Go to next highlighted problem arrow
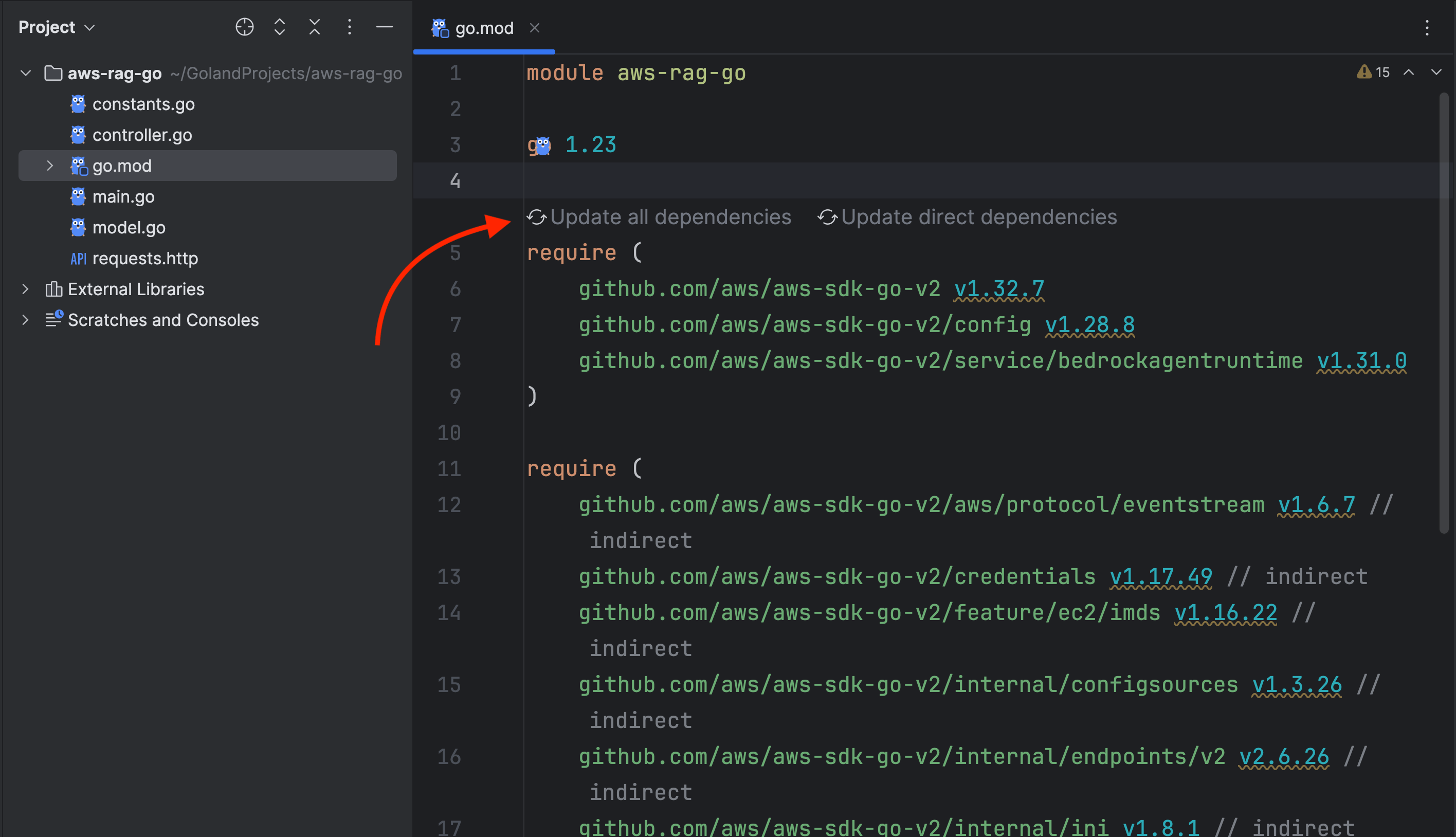 (x=1436, y=72)
